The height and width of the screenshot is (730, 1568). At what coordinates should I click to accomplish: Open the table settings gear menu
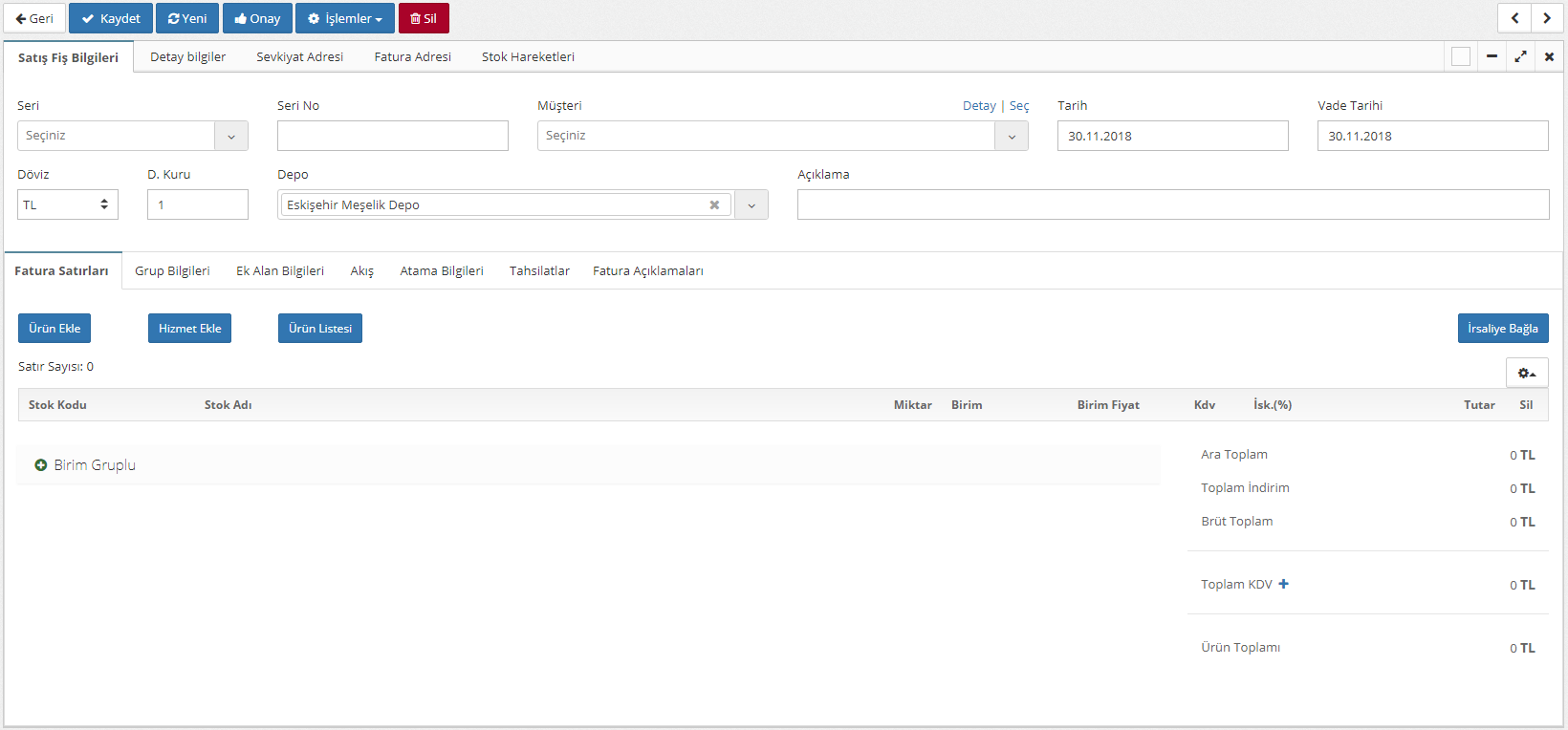(1526, 373)
